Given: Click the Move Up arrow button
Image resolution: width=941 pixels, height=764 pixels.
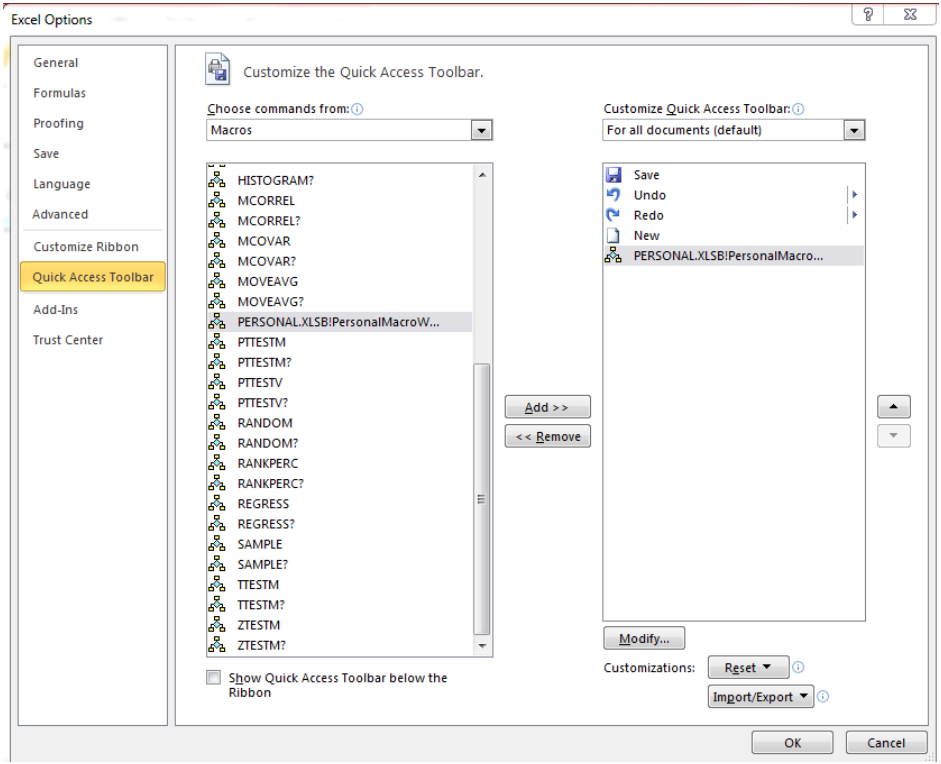Looking at the screenshot, I should click(x=894, y=406).
